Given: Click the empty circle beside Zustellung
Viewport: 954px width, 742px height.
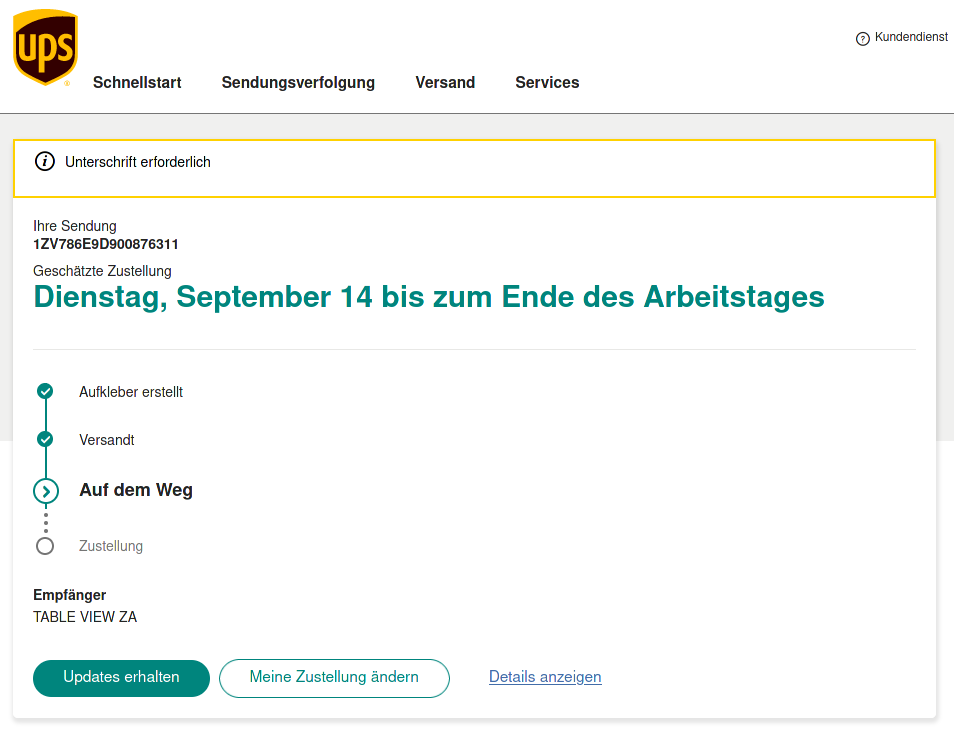Looking at the screenshot, I should pyautogui.click(x=45, y=546).
